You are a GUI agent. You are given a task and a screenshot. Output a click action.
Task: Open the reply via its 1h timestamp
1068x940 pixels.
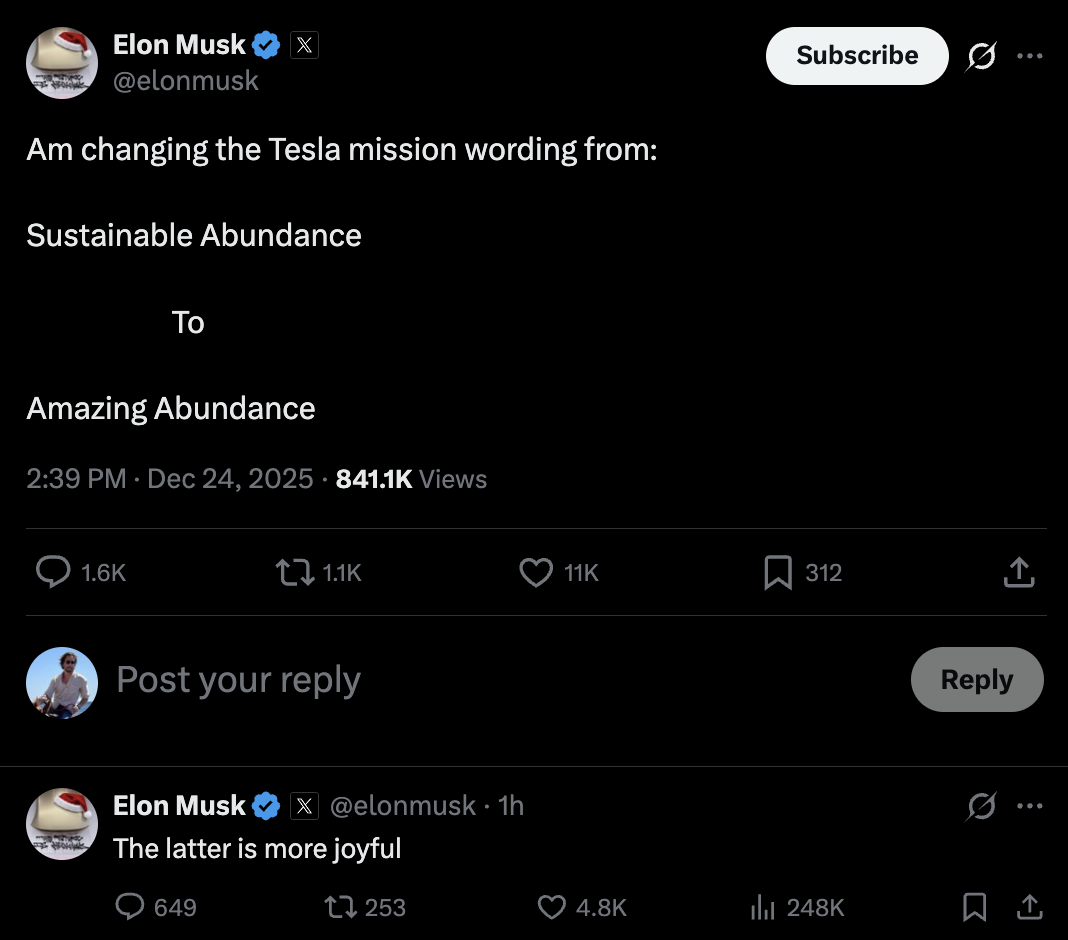tap(512, 805)
